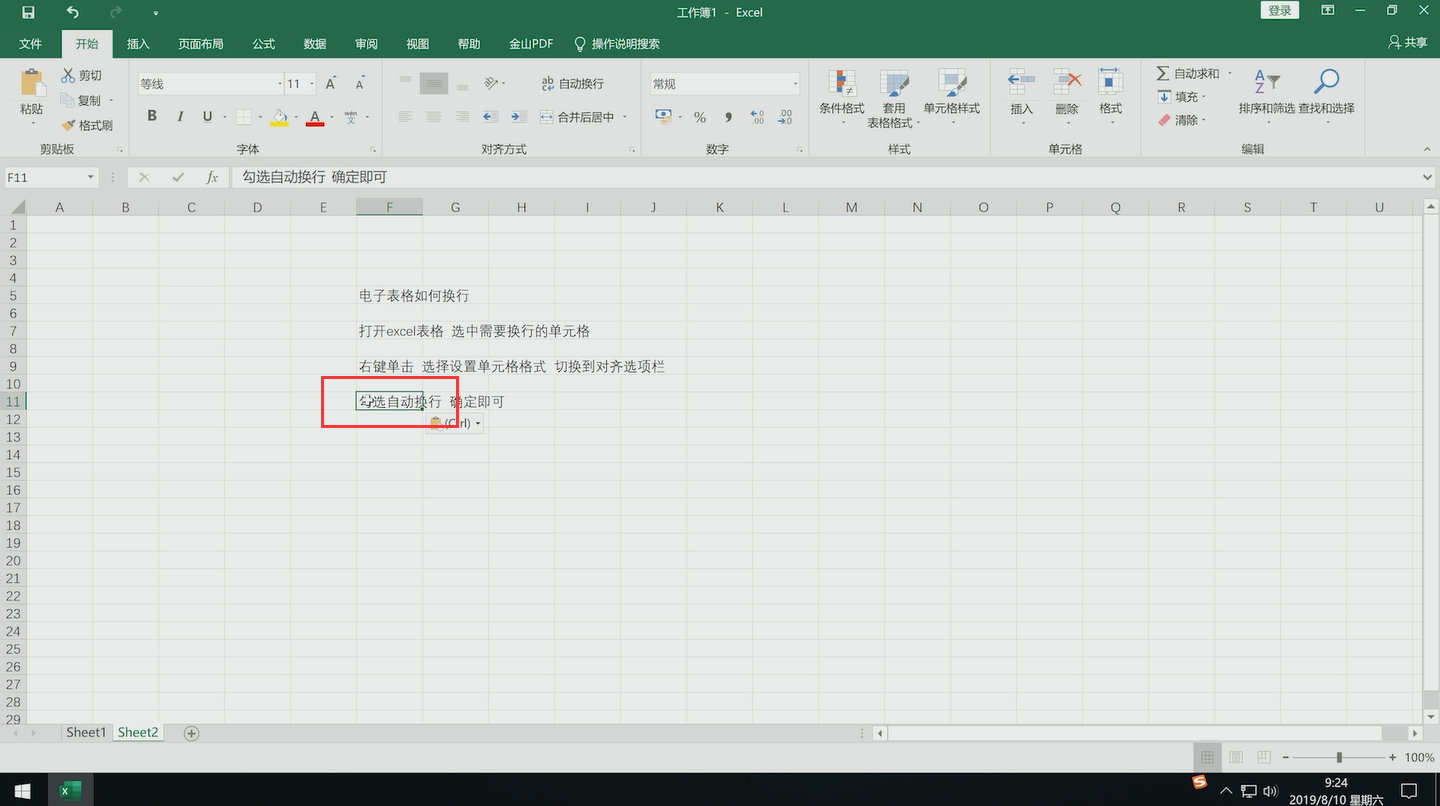Toggle right horizontal text alignment
Viewport: 1440px width, 806px height.
tap(462, 117)
